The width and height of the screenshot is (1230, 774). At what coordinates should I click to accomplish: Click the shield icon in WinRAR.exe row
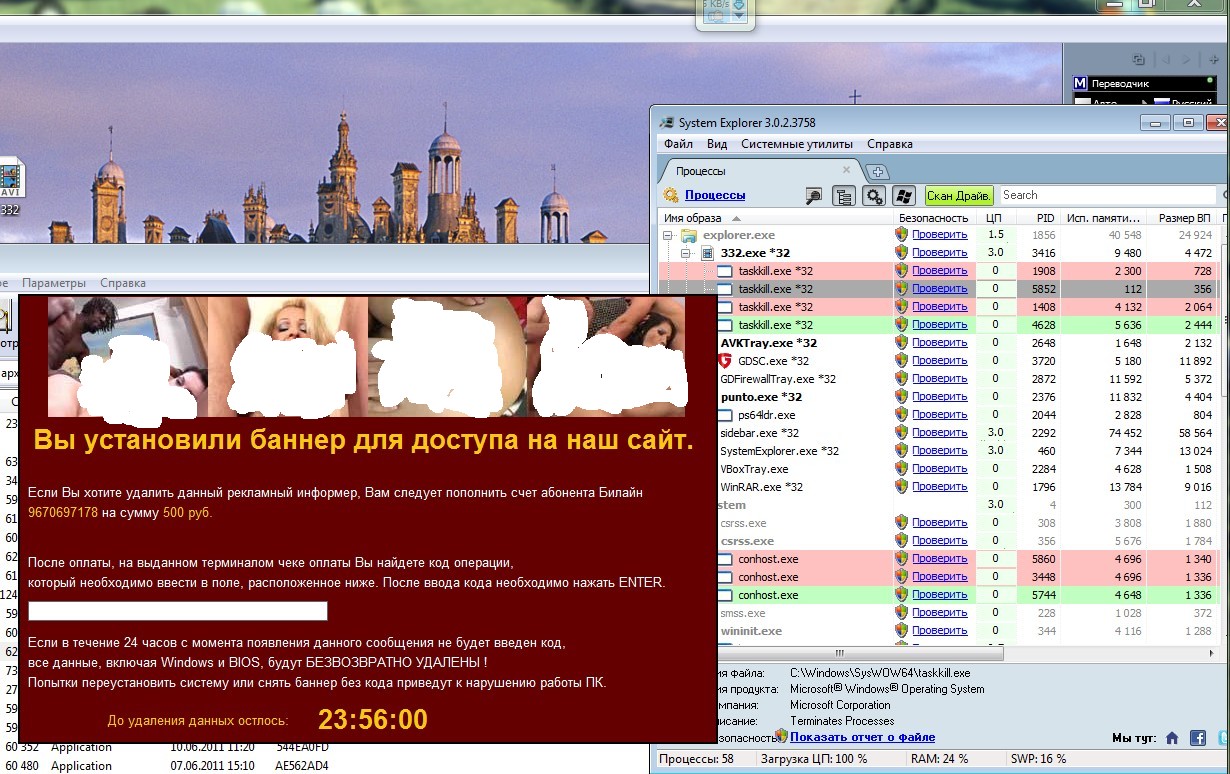(x=901, y=487)
